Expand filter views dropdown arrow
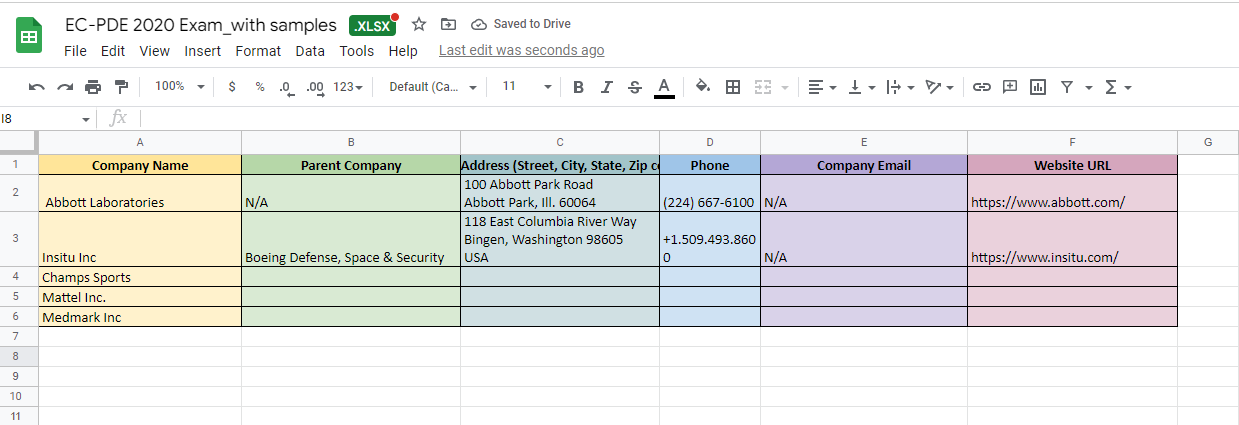This screenshot has height=425, width=1239. (x=1088, y=88)
